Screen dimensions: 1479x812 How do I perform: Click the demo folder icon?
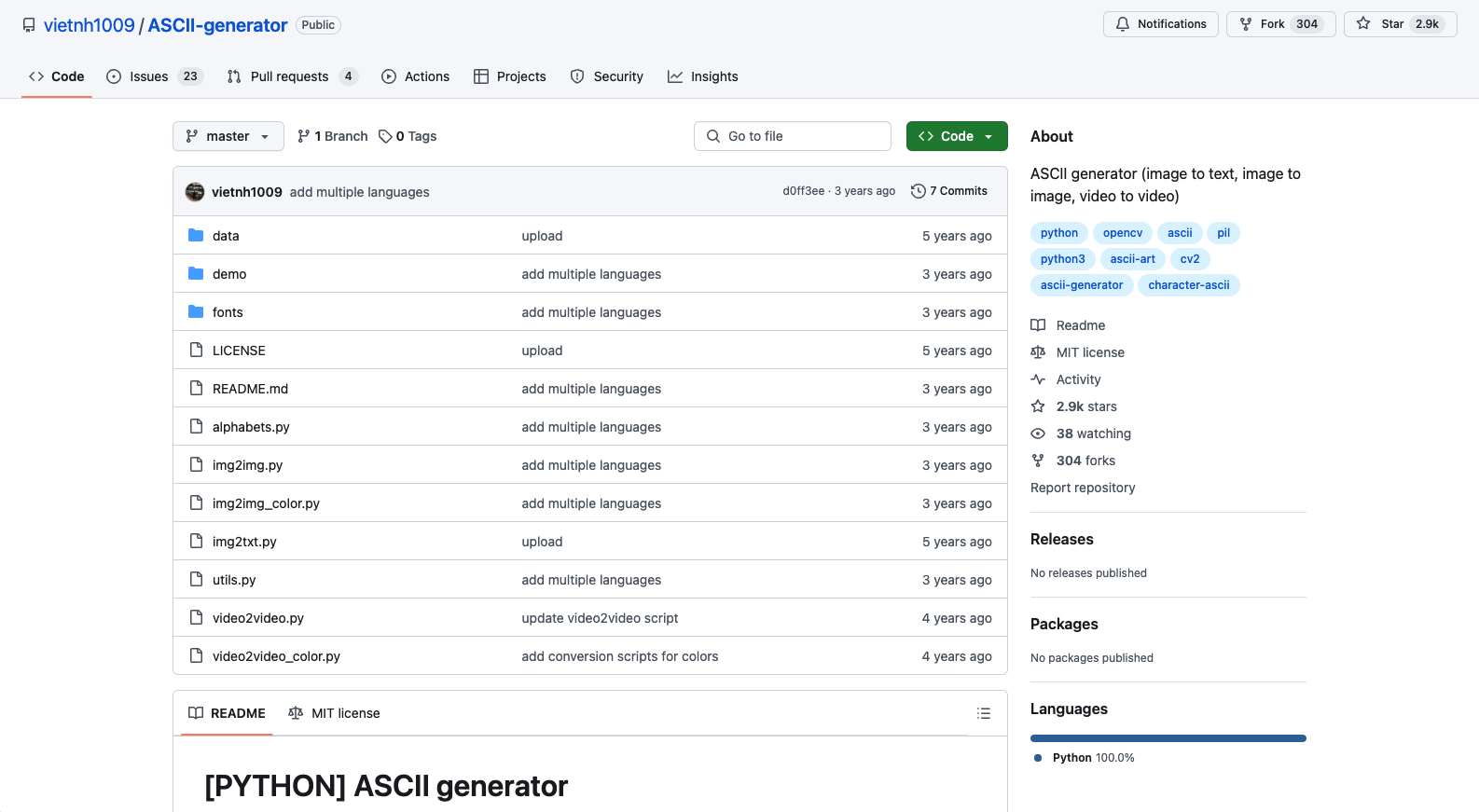click(x=196, y=273)
